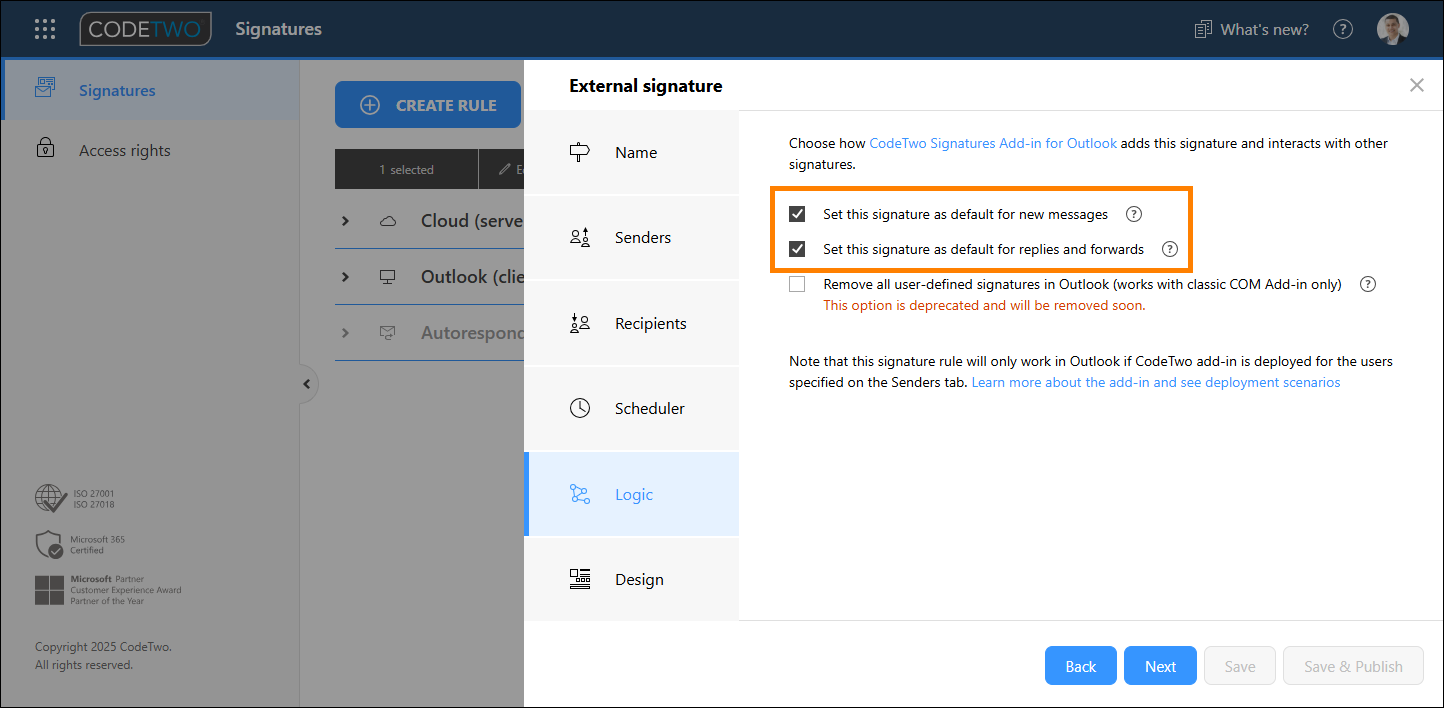Screen dimensions: 1444x708
Task: Open the user profile avatar menu
Action: [x=1392, y=29]
